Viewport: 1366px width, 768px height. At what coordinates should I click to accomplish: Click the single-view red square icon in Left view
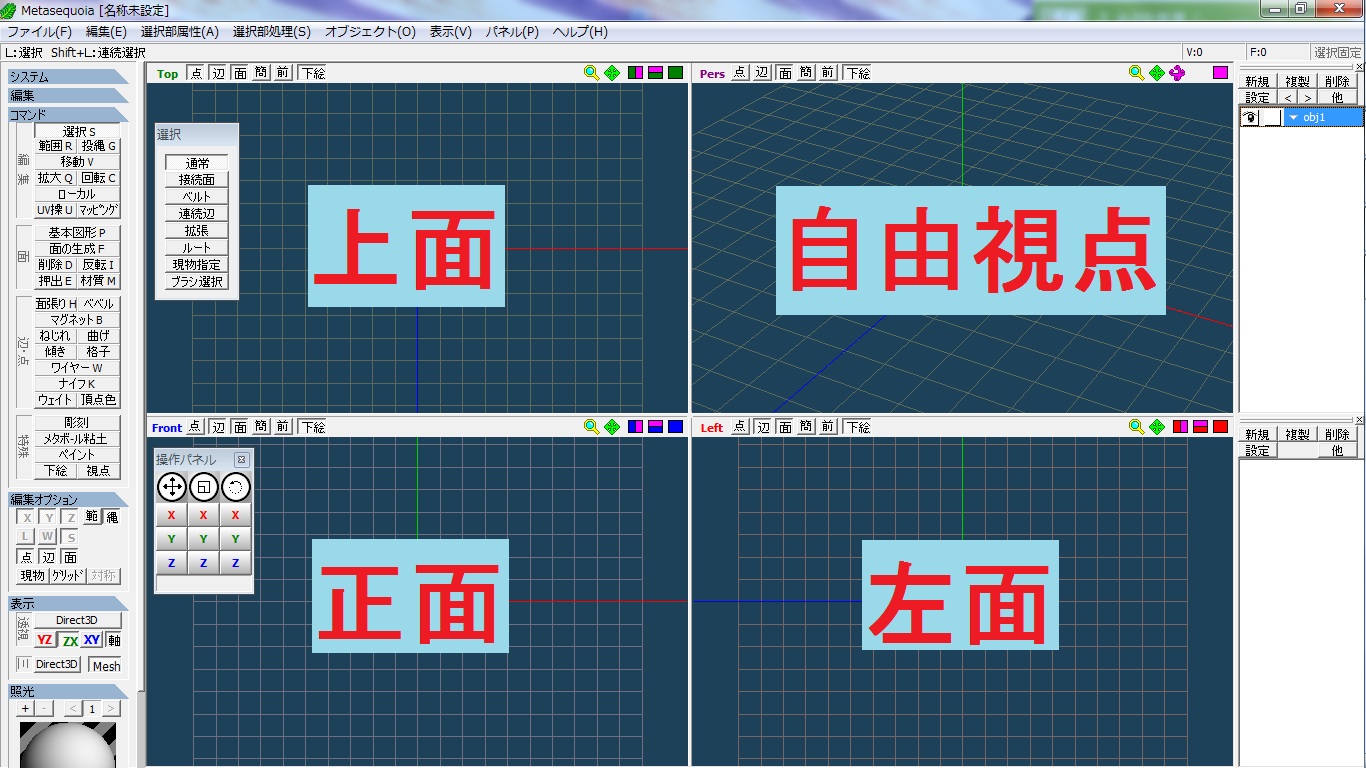tap(1220, 427)
